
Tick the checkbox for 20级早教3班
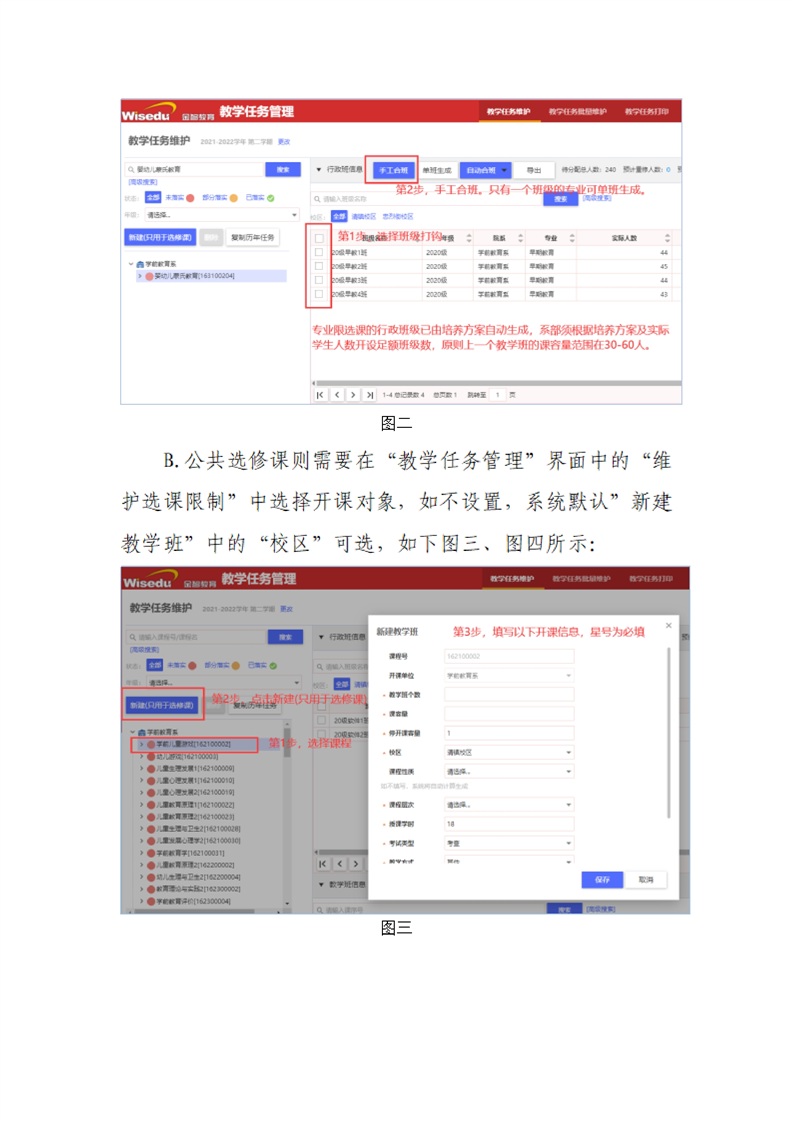tap(318, 280)
